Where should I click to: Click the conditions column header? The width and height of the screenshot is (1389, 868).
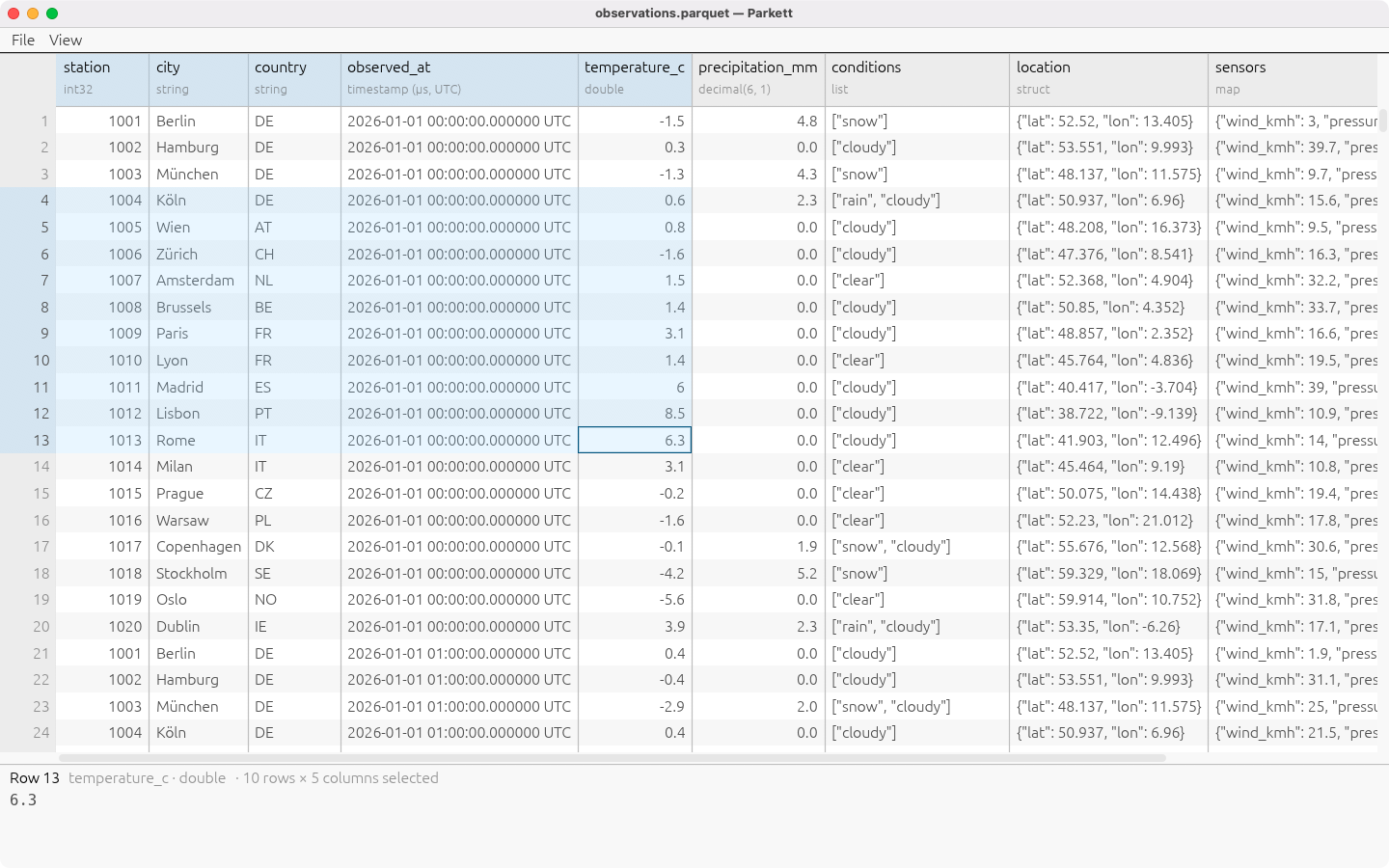pos(916,79)
